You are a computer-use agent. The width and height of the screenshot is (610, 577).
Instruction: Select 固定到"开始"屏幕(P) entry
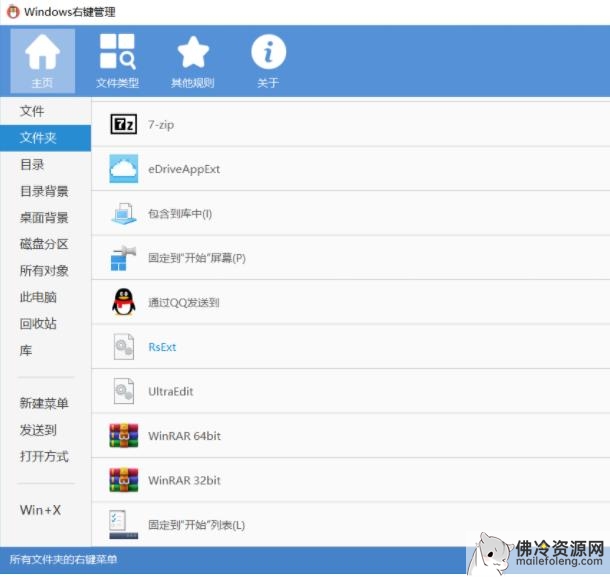coord(196,258)
